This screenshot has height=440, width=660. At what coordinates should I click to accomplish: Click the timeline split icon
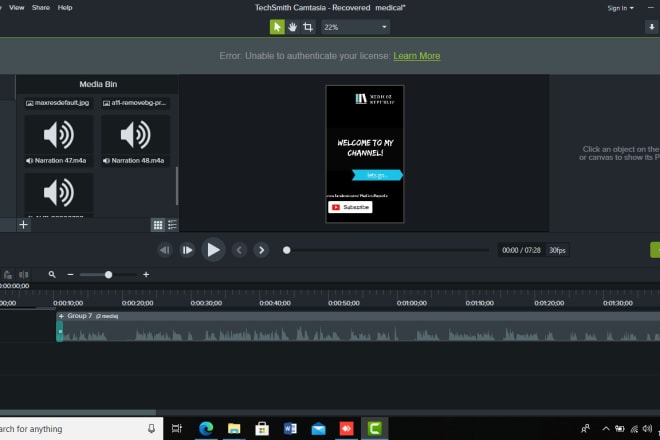24,275
